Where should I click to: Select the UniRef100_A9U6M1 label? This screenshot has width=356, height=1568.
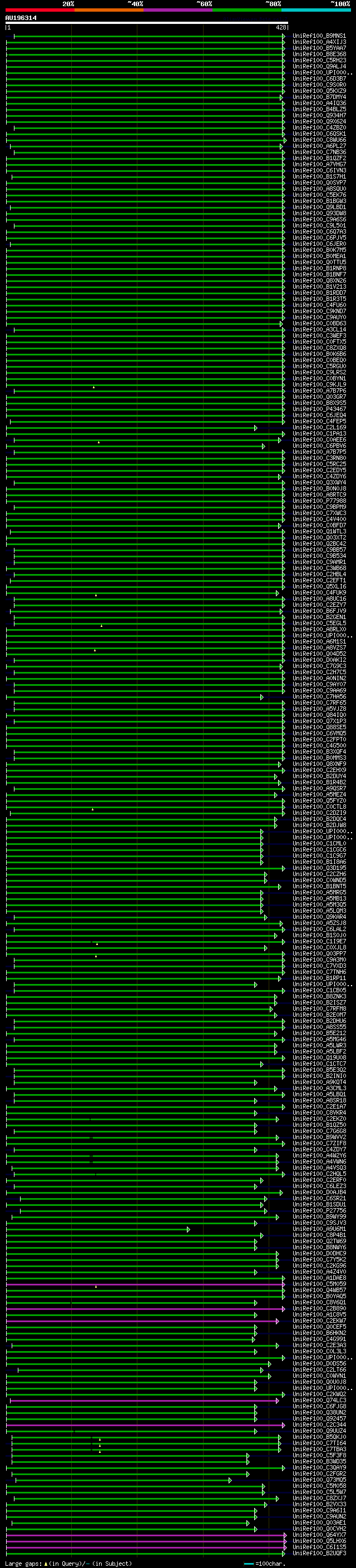(x=319, y=1229)
